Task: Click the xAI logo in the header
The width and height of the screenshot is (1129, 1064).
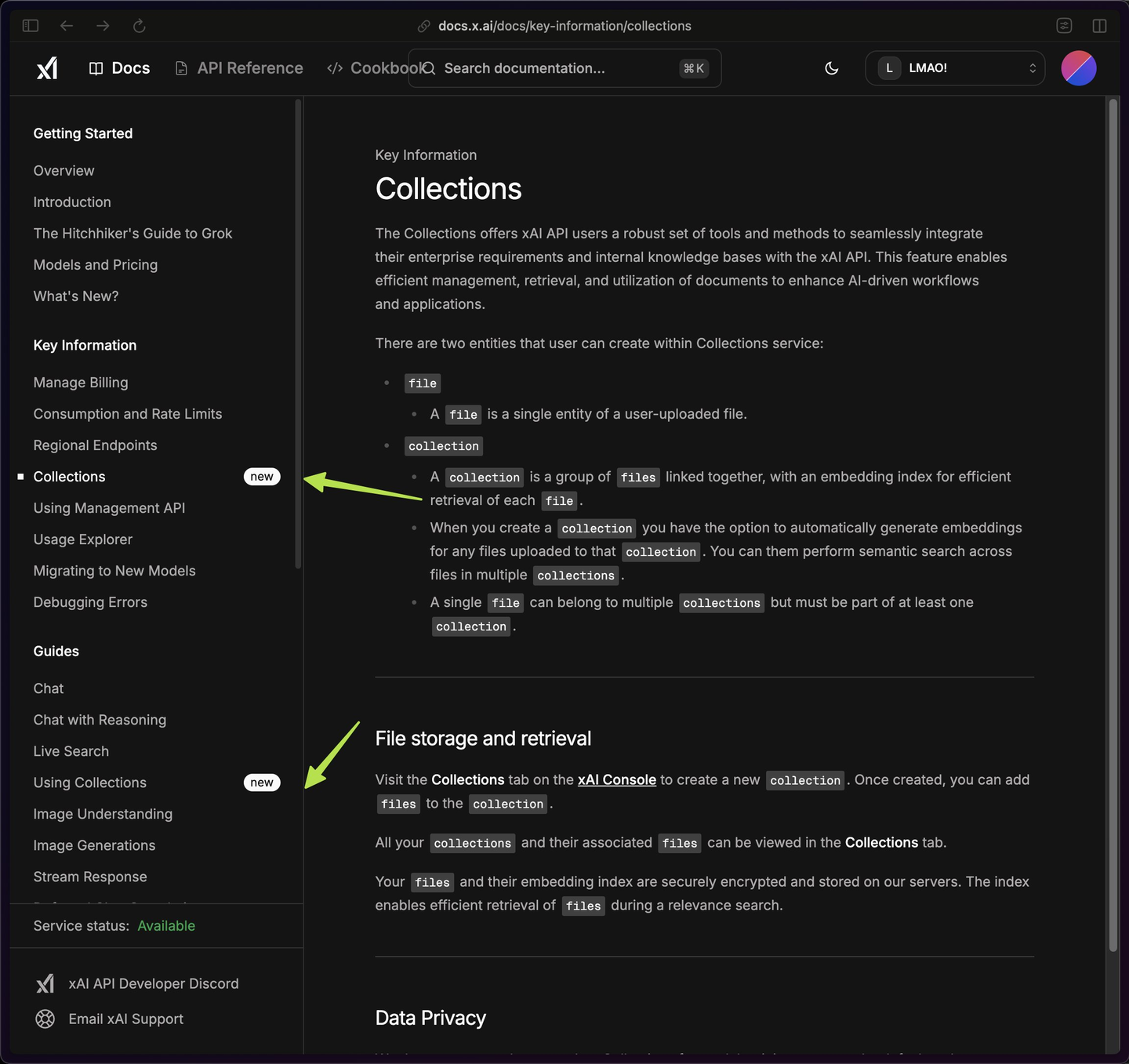Action: 47,68
